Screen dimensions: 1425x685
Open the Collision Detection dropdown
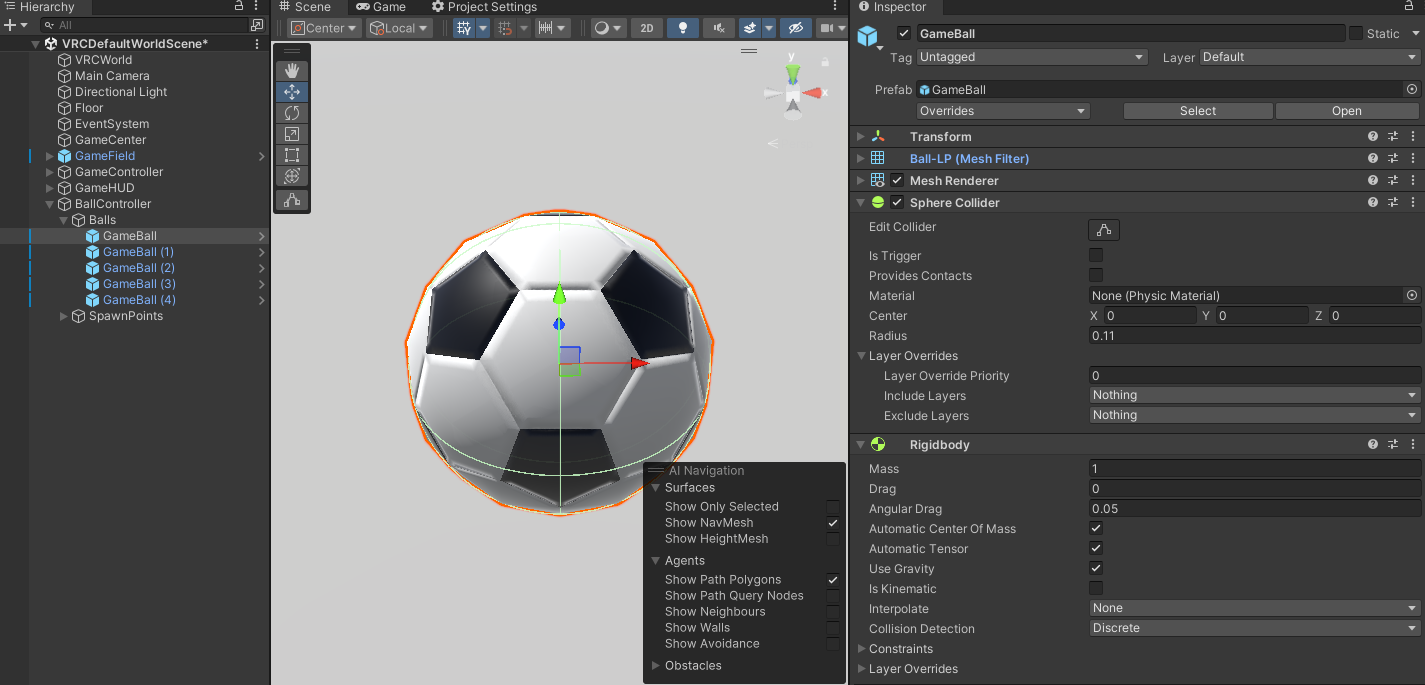click(1255, 628)
